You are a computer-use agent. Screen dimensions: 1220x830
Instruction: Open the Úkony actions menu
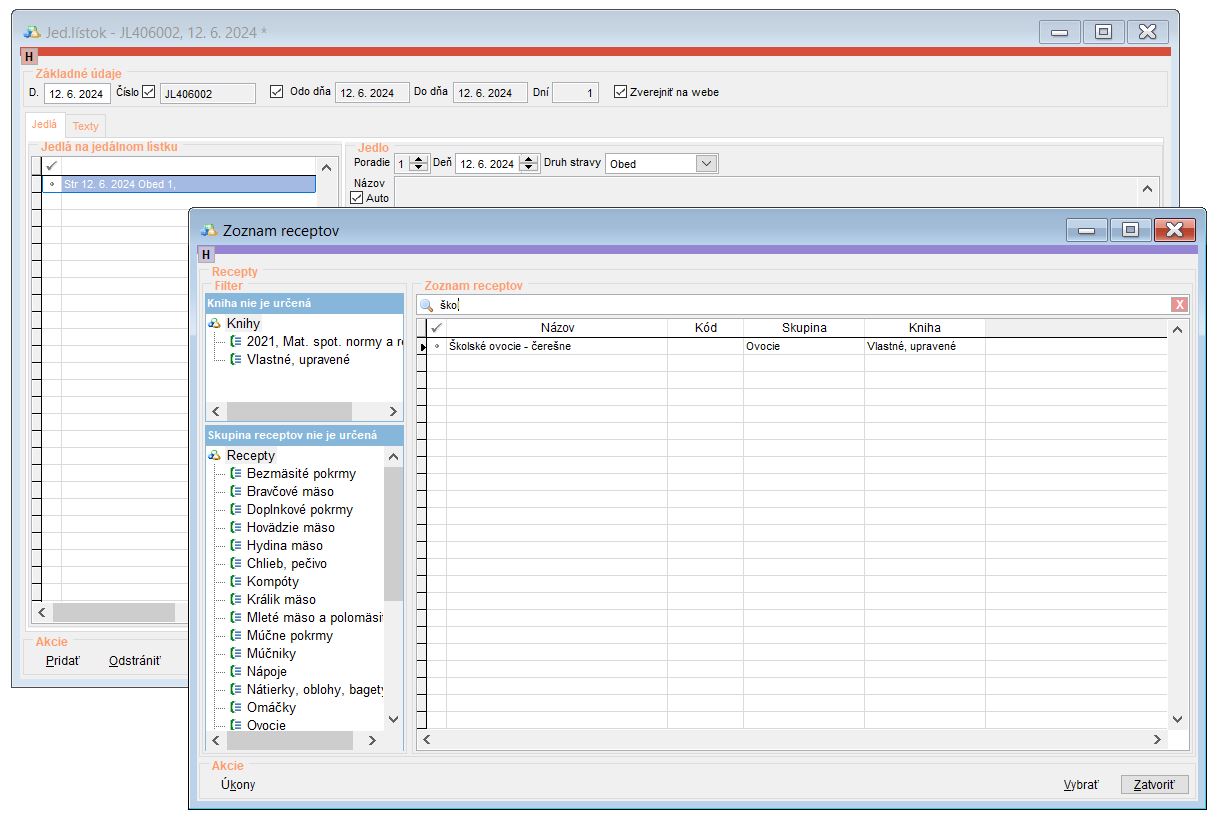pos(238,785)
